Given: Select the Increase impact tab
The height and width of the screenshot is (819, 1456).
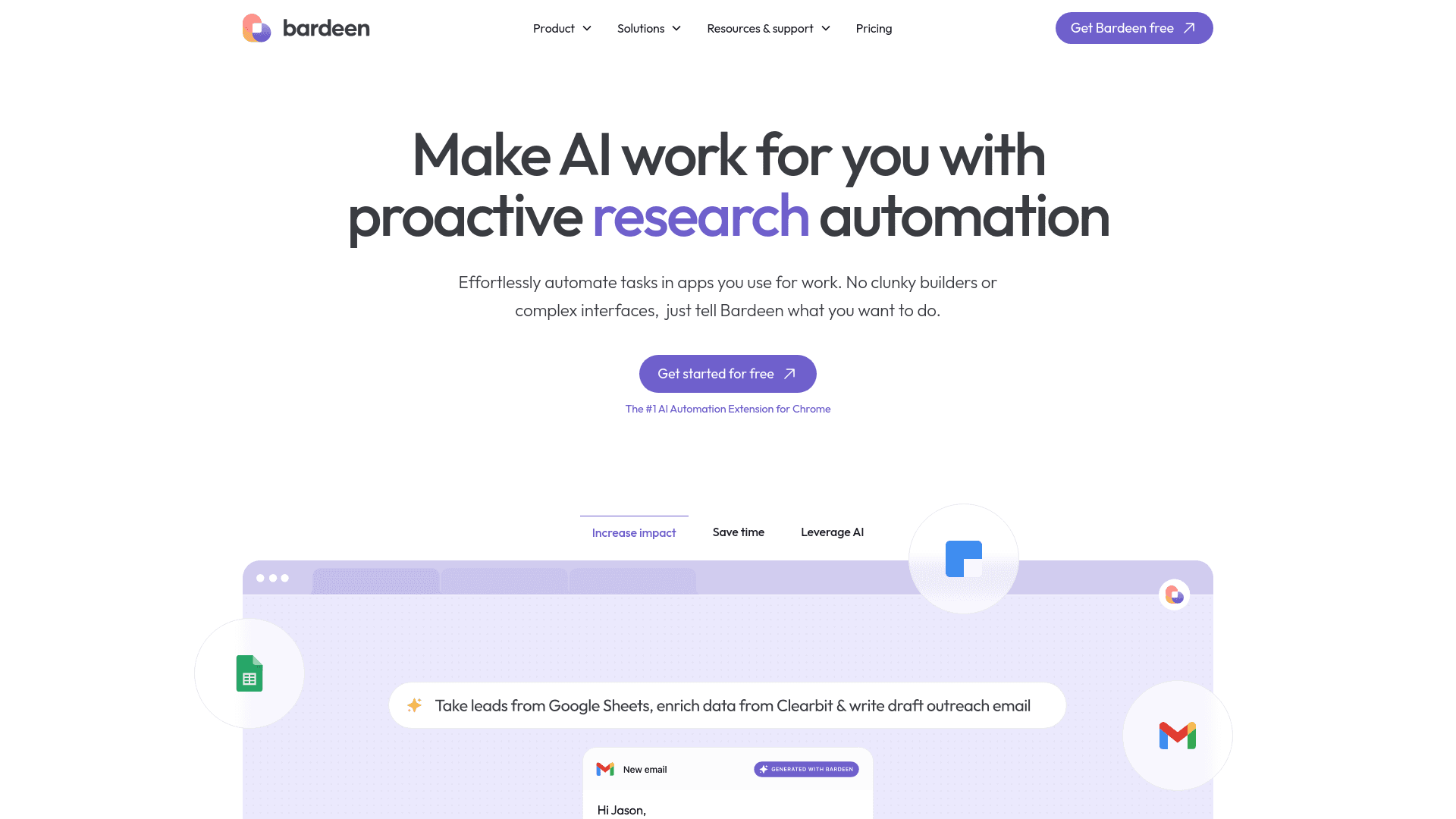Looking at the screenshot, I should [634, 531].
